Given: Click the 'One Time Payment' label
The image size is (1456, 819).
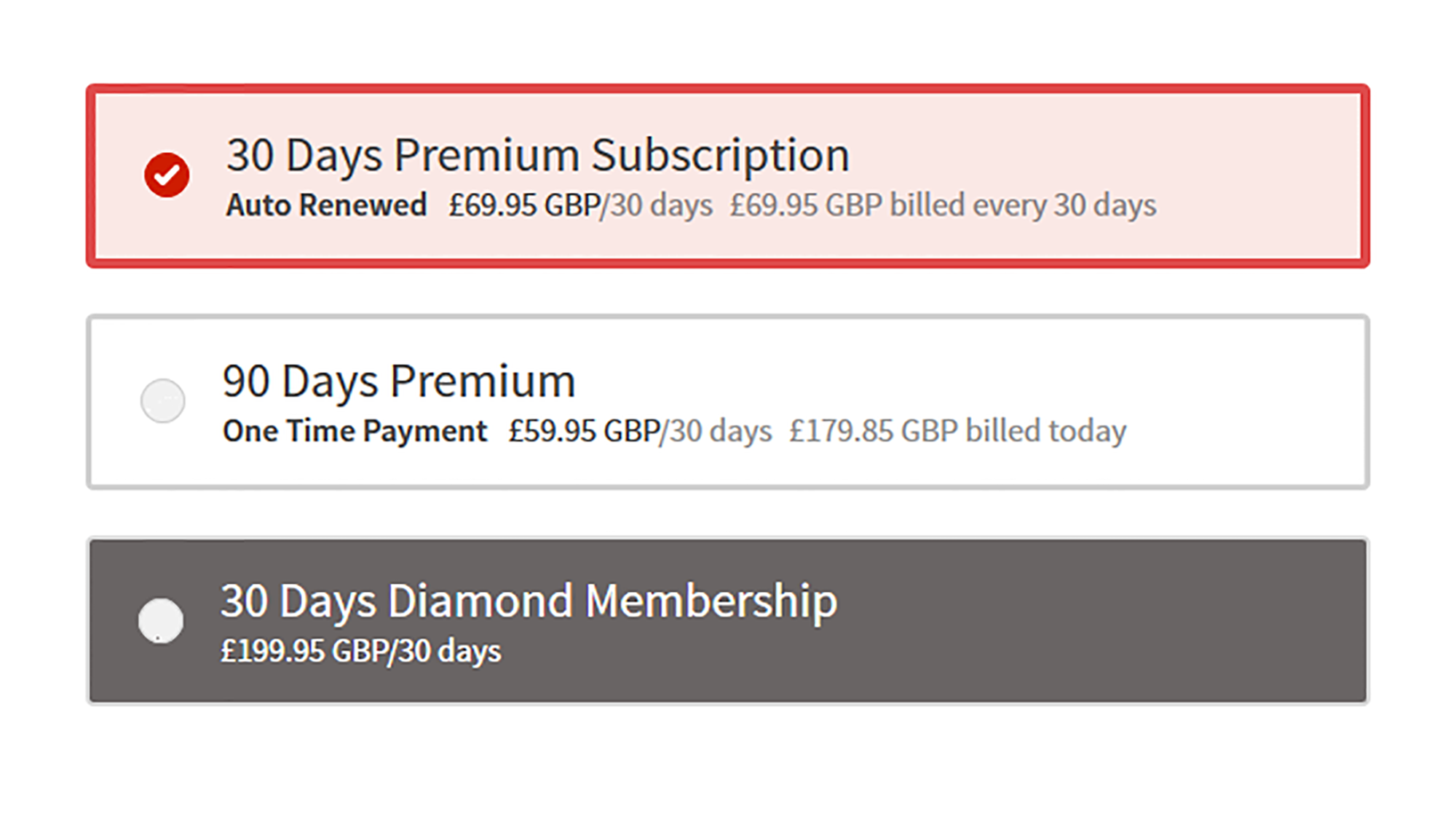Looking at the screenshot, I should (355, 430).
